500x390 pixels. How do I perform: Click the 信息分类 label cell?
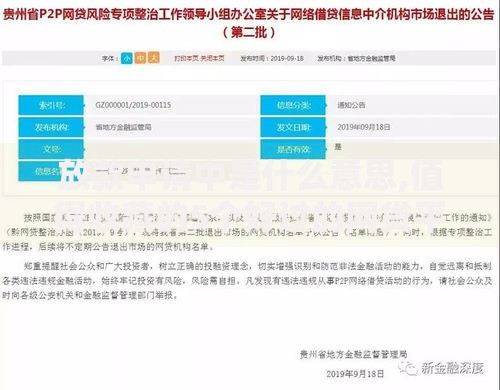pyautogui.click(x=293, y=105)
